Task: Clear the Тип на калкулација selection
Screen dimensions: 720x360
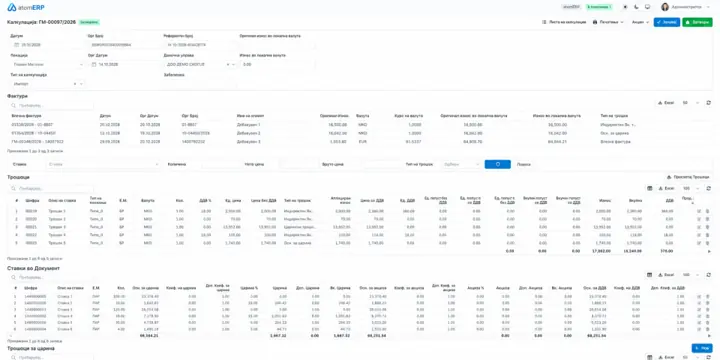Action: (75, 84)
